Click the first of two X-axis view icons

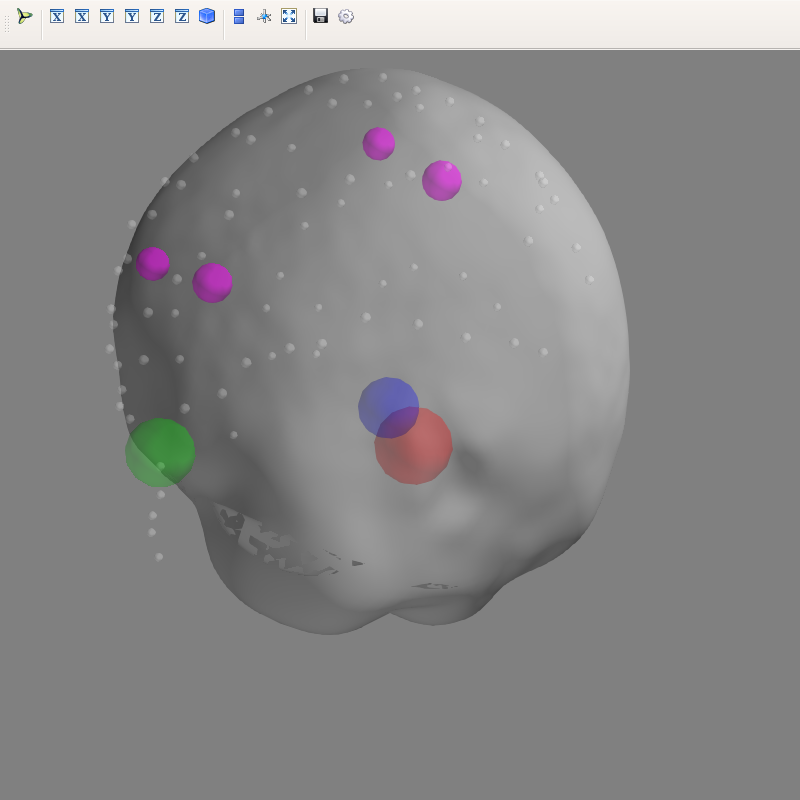tap(57, 16)
